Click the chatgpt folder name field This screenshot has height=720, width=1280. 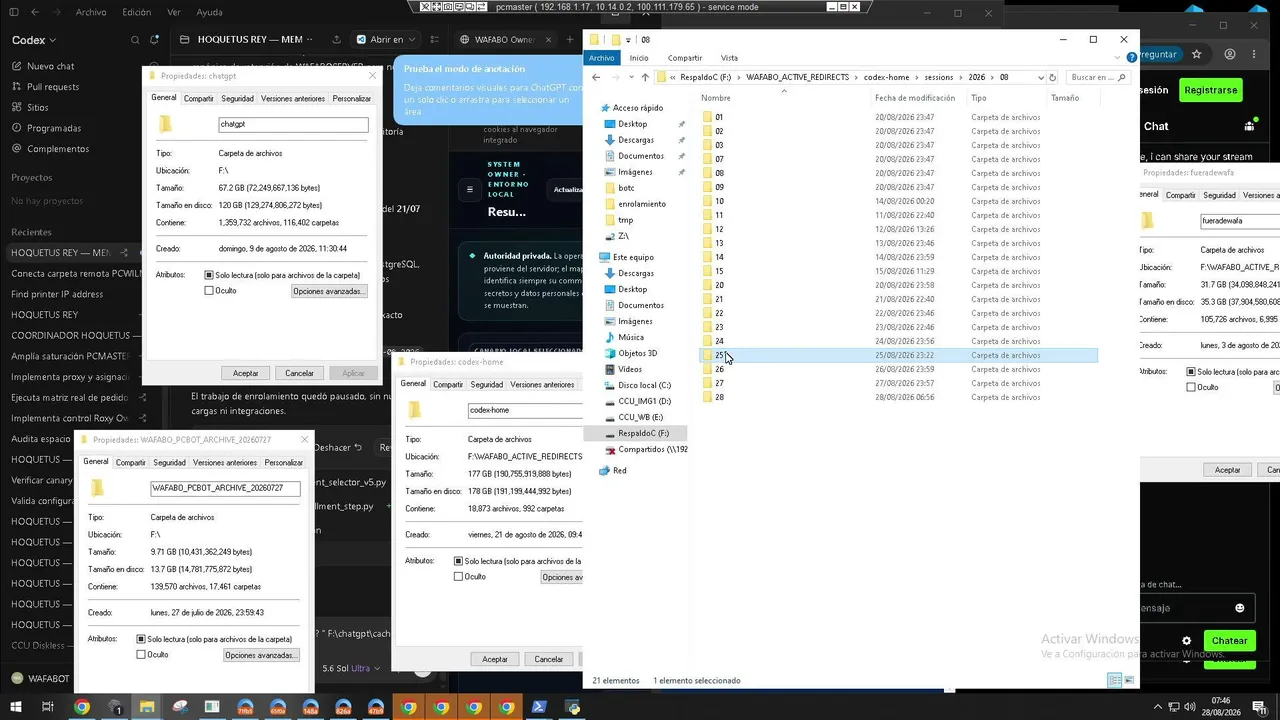pos(293,125)
